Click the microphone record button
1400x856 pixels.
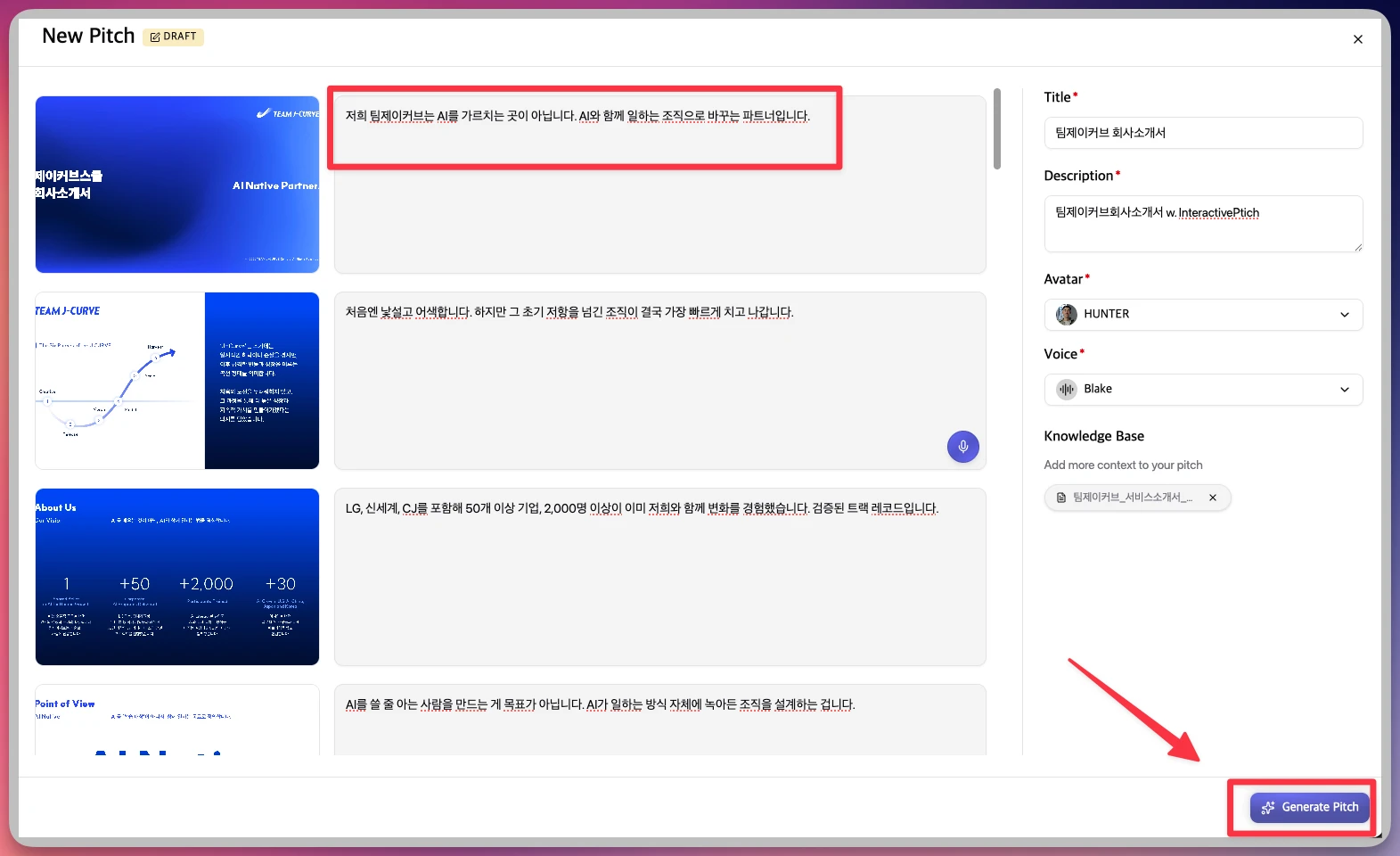[x=962, y=447]
